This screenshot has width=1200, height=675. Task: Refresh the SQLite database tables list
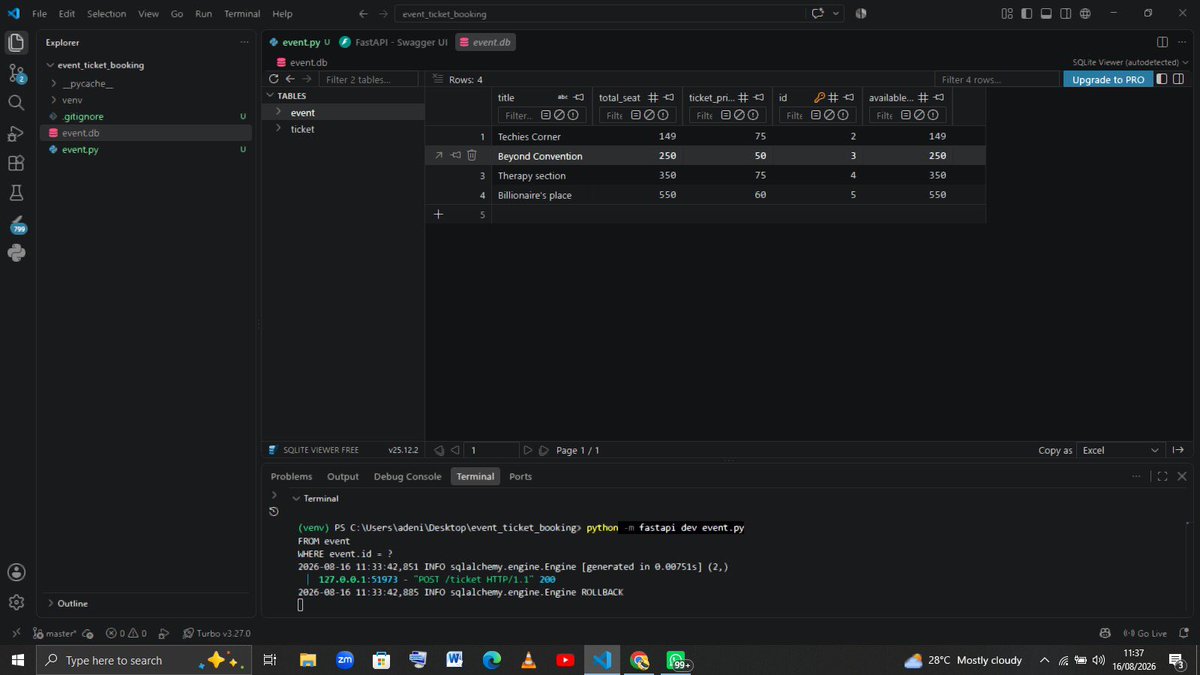274,79
